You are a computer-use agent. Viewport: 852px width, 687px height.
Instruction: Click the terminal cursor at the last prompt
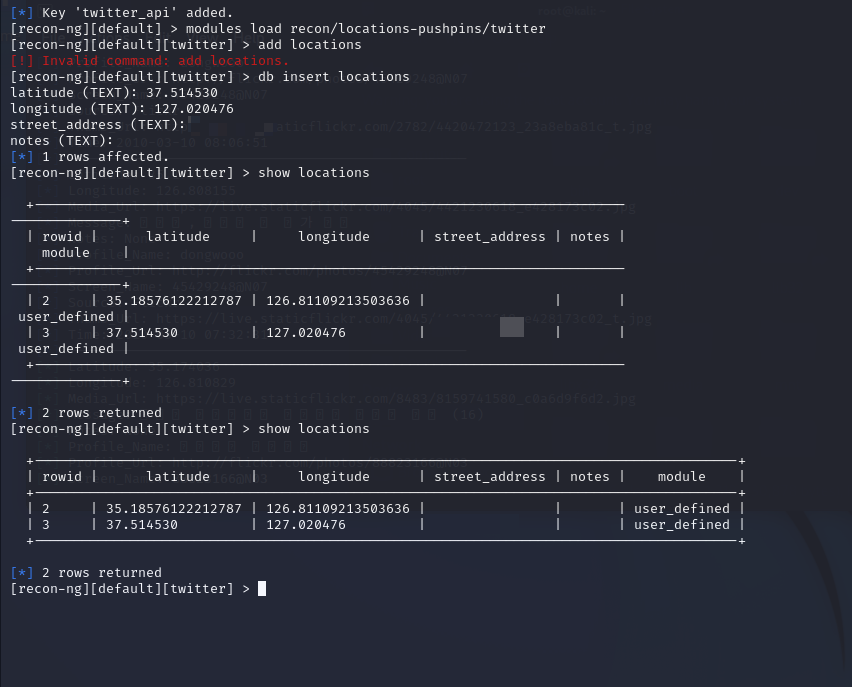pos(262,589)
